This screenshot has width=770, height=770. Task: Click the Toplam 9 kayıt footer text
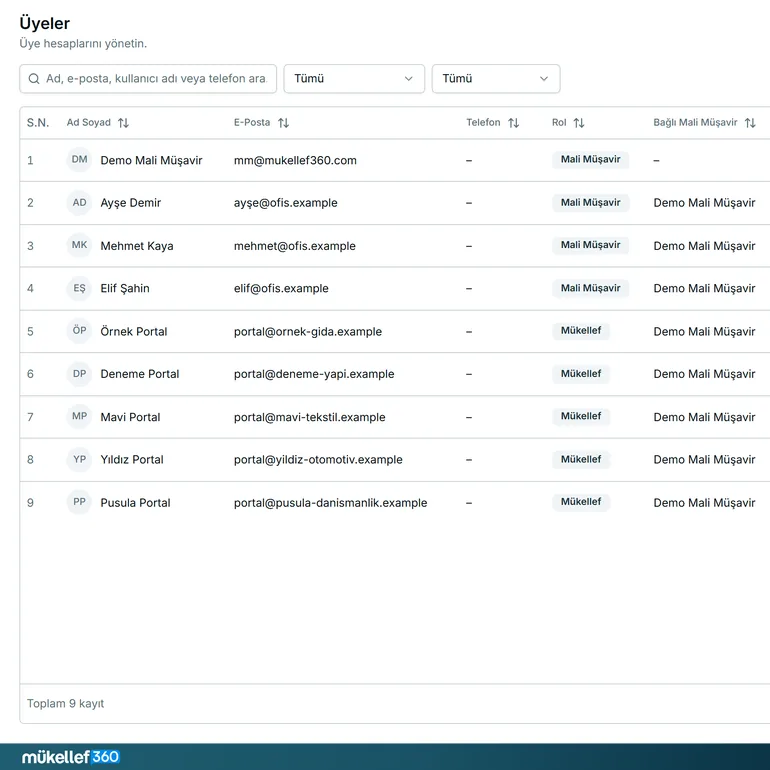pos(65,704)
